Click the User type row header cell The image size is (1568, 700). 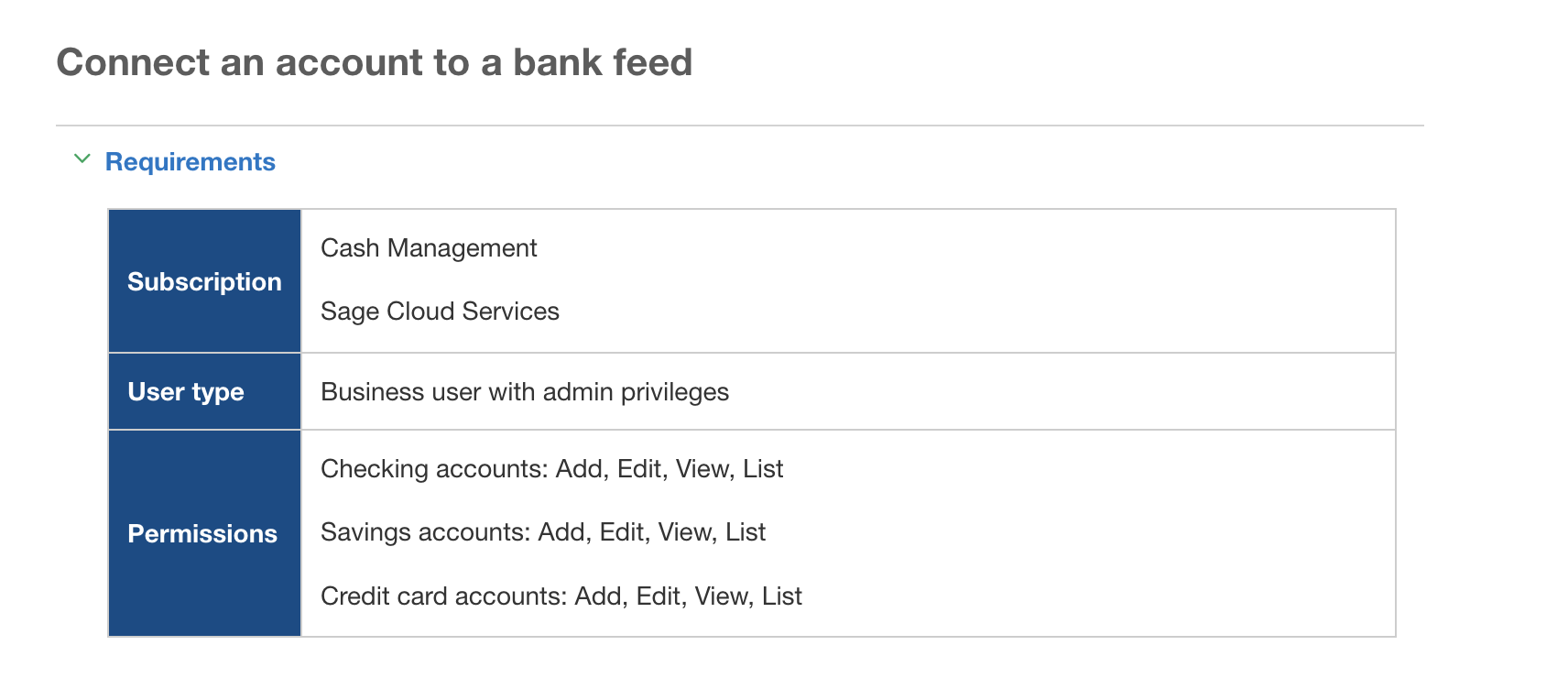tap(204, 392)
